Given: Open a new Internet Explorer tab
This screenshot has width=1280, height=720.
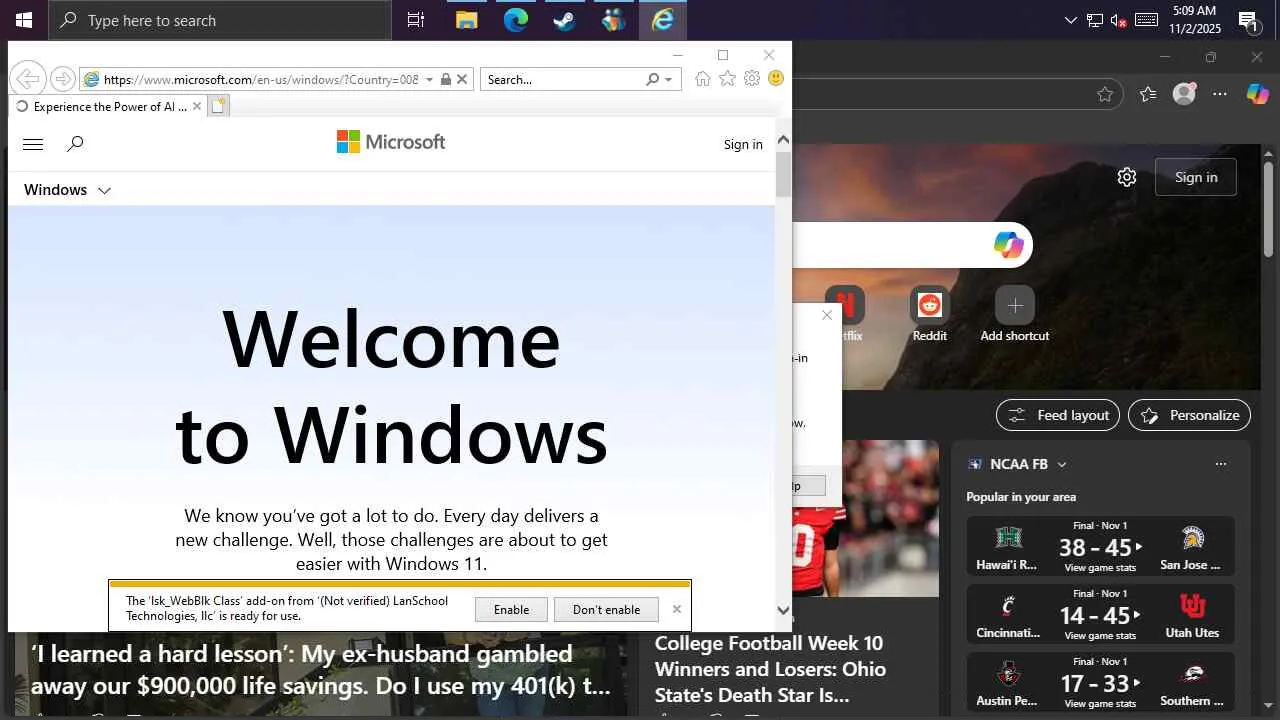Looking at the screenshot, I should [x=219, y=106].
